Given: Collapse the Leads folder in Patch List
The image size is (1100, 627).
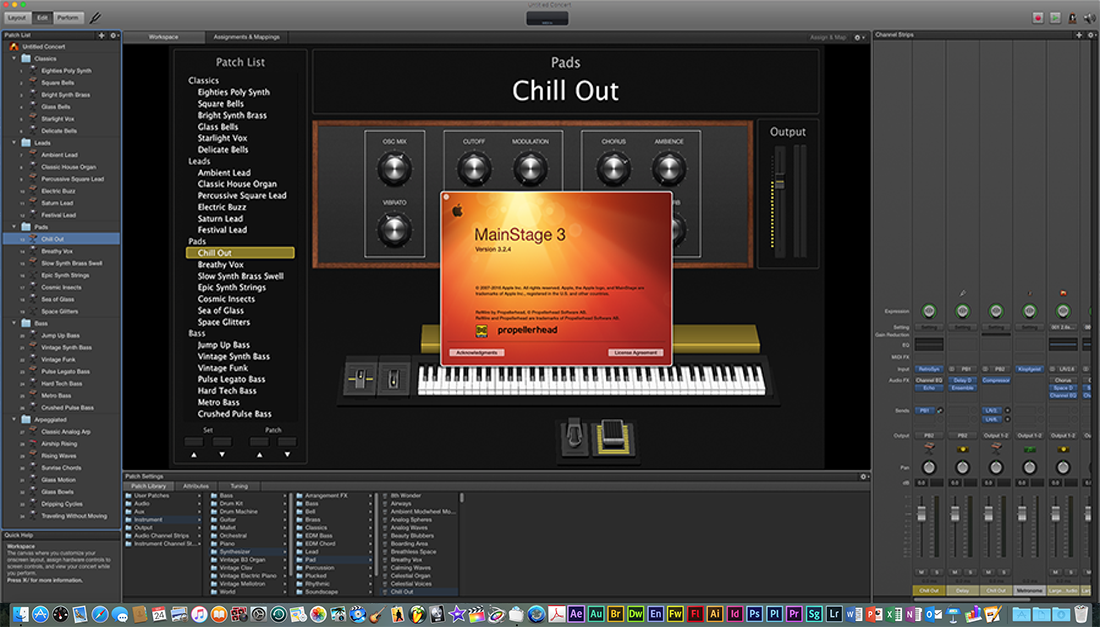Looking at the screenshot, I should (x=14, y=143).
